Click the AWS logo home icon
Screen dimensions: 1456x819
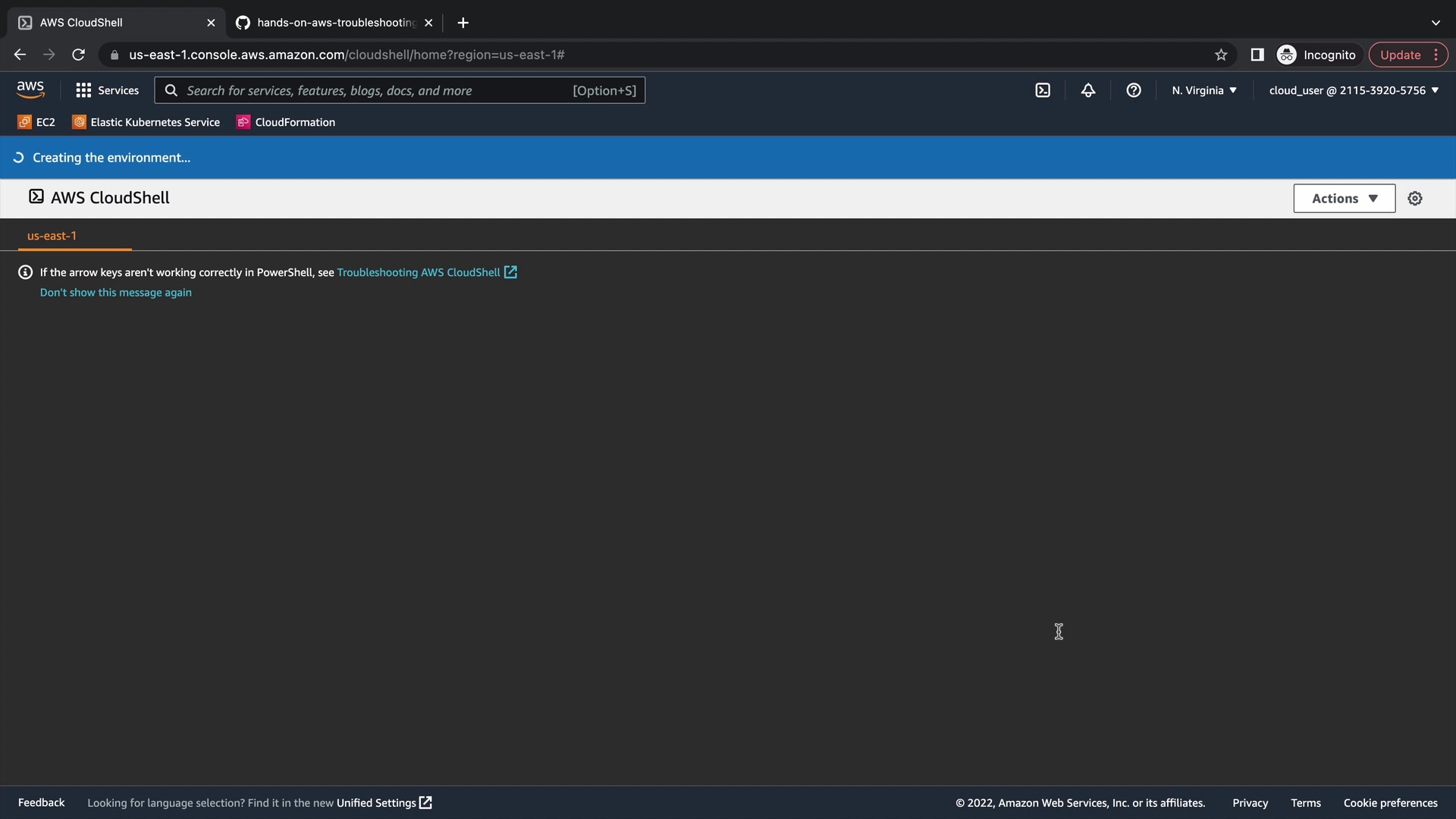(x=30, y=90)
